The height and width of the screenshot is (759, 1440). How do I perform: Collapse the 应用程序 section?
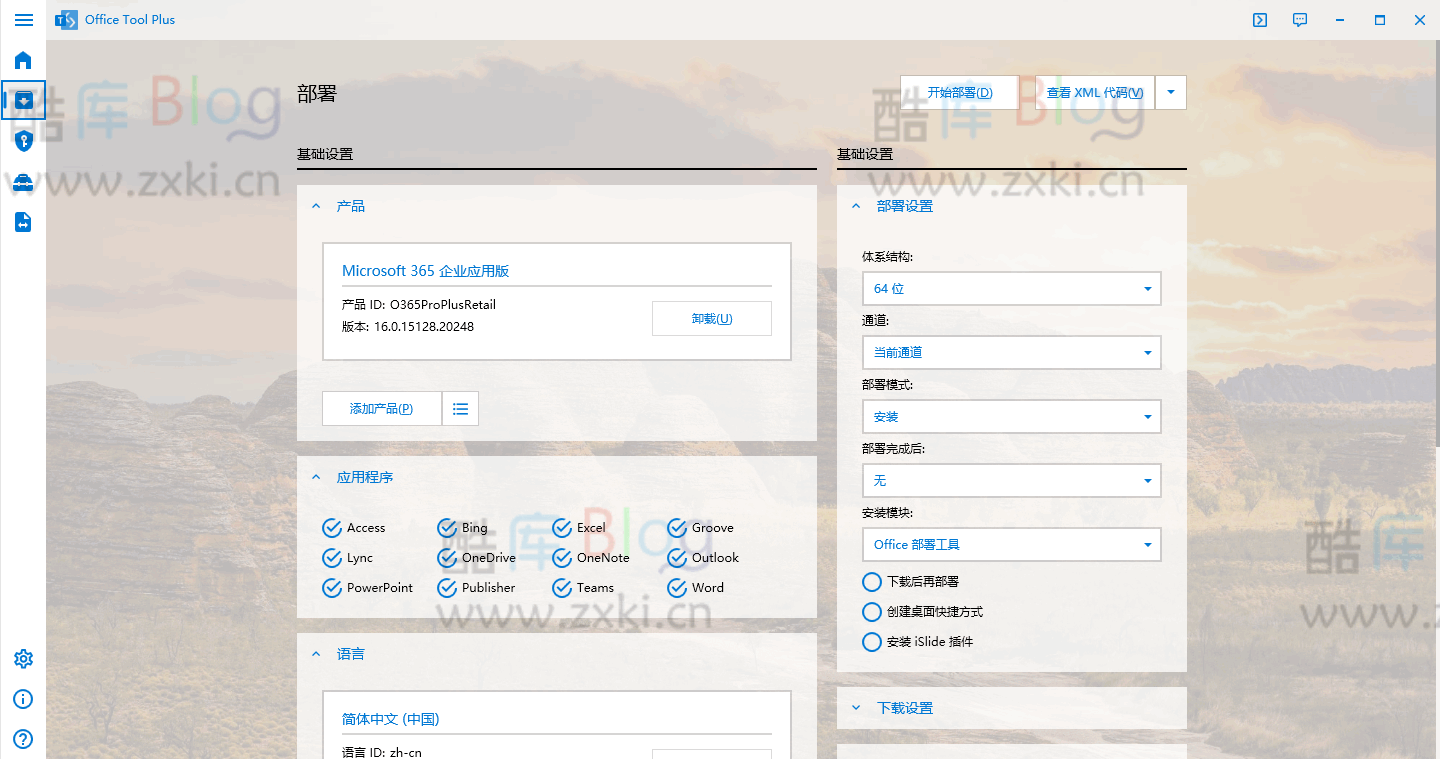click(x=316, y=477)
